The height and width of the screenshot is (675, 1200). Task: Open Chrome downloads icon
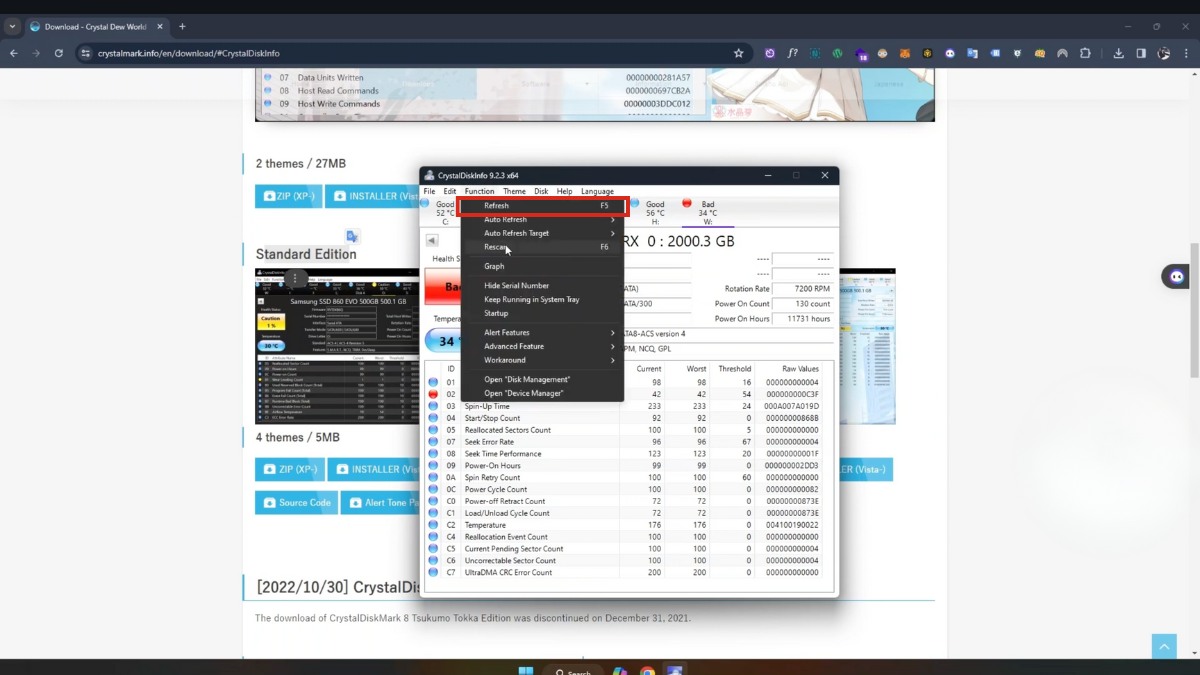[1119, 53]
